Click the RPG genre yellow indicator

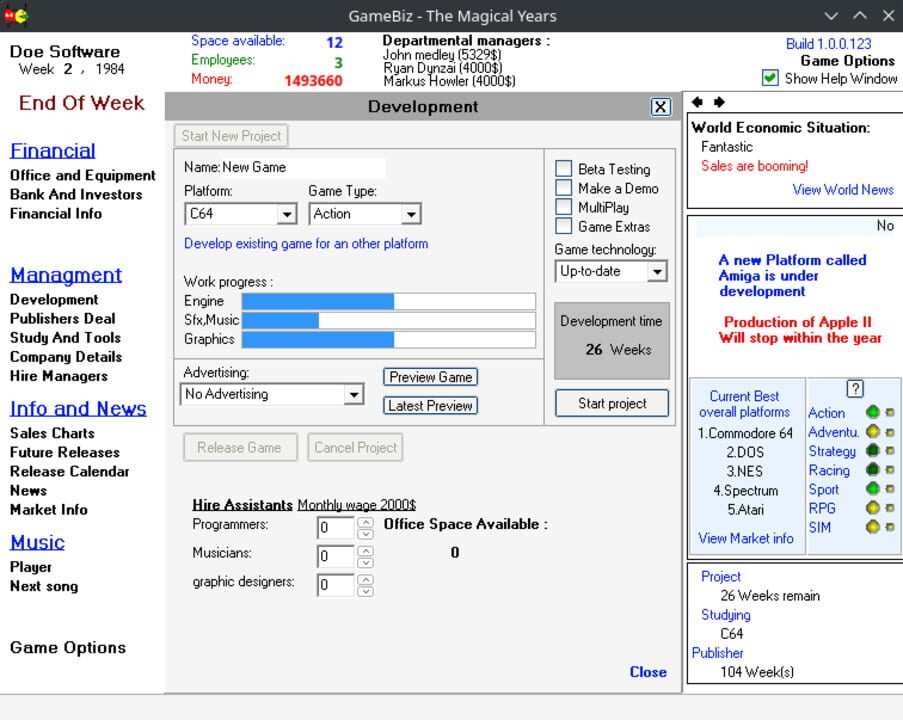click(872, 508)
